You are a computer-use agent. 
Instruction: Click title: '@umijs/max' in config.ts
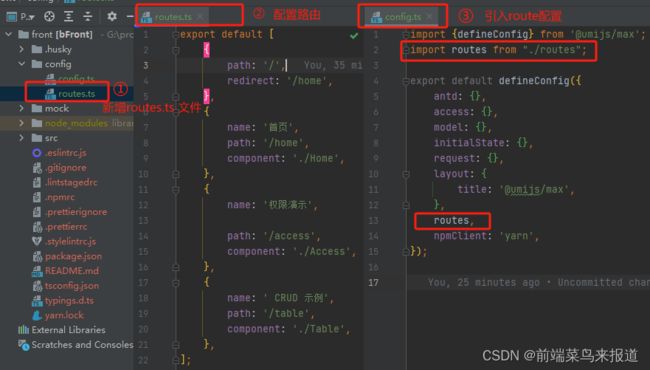click(x=516, y=189)
